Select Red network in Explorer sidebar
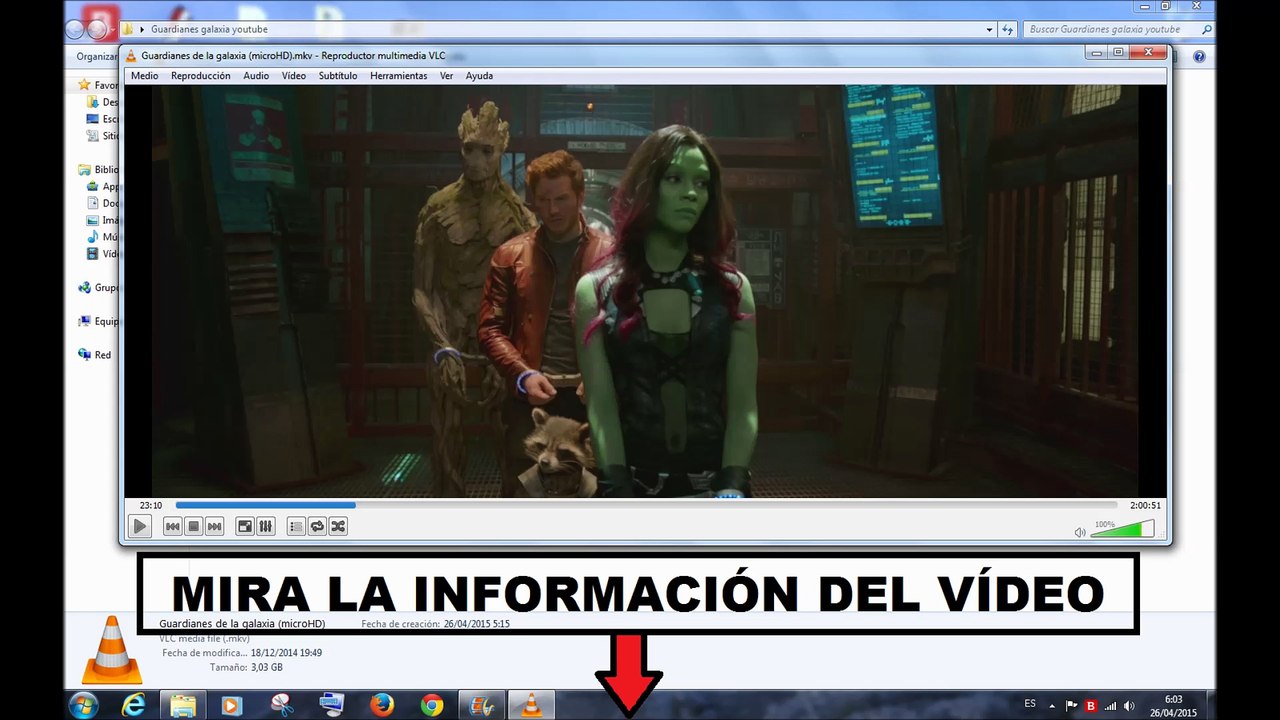Screen dimensions: 1280x720 (95, 355)
